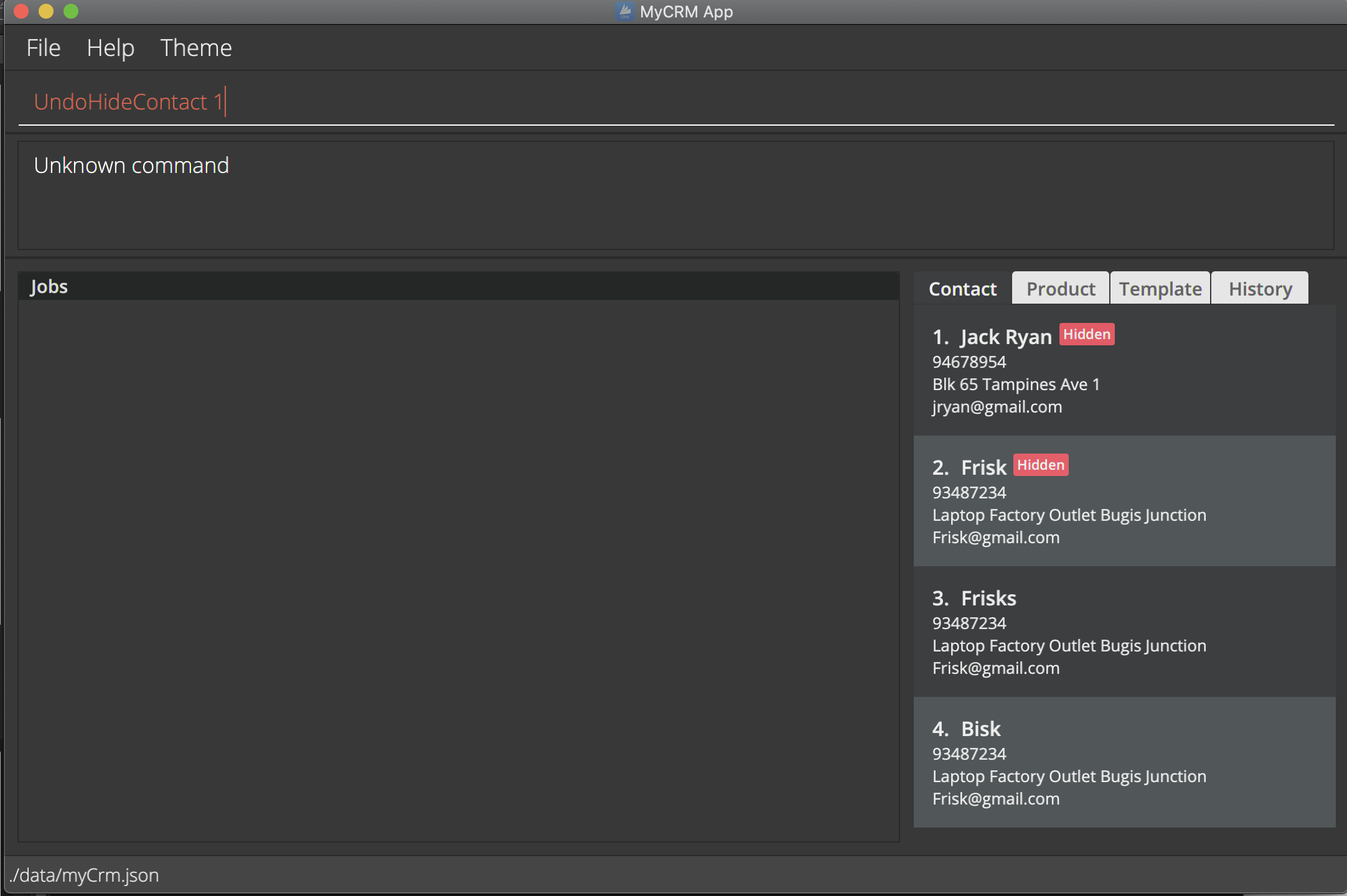Viewport: 1347px width, 896px height.
Task: Click Frisk's email Frisk@gmail.com
Action: click(996, 538)
